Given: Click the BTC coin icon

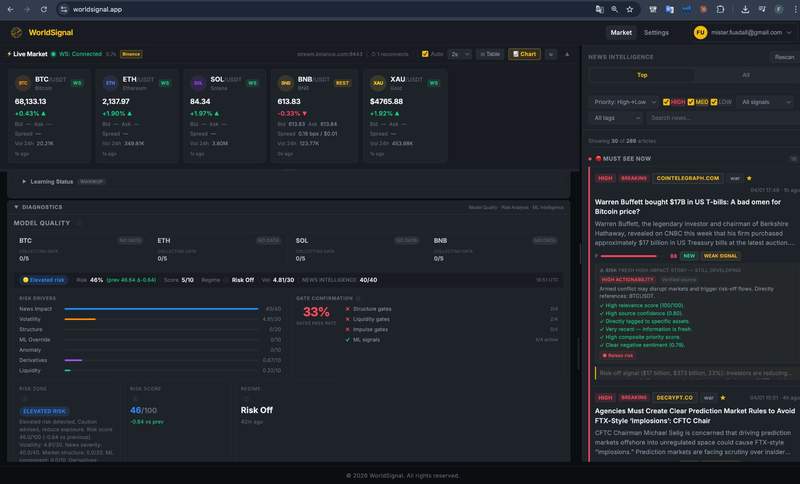Looking at the screenshot, I should [23, 83].
